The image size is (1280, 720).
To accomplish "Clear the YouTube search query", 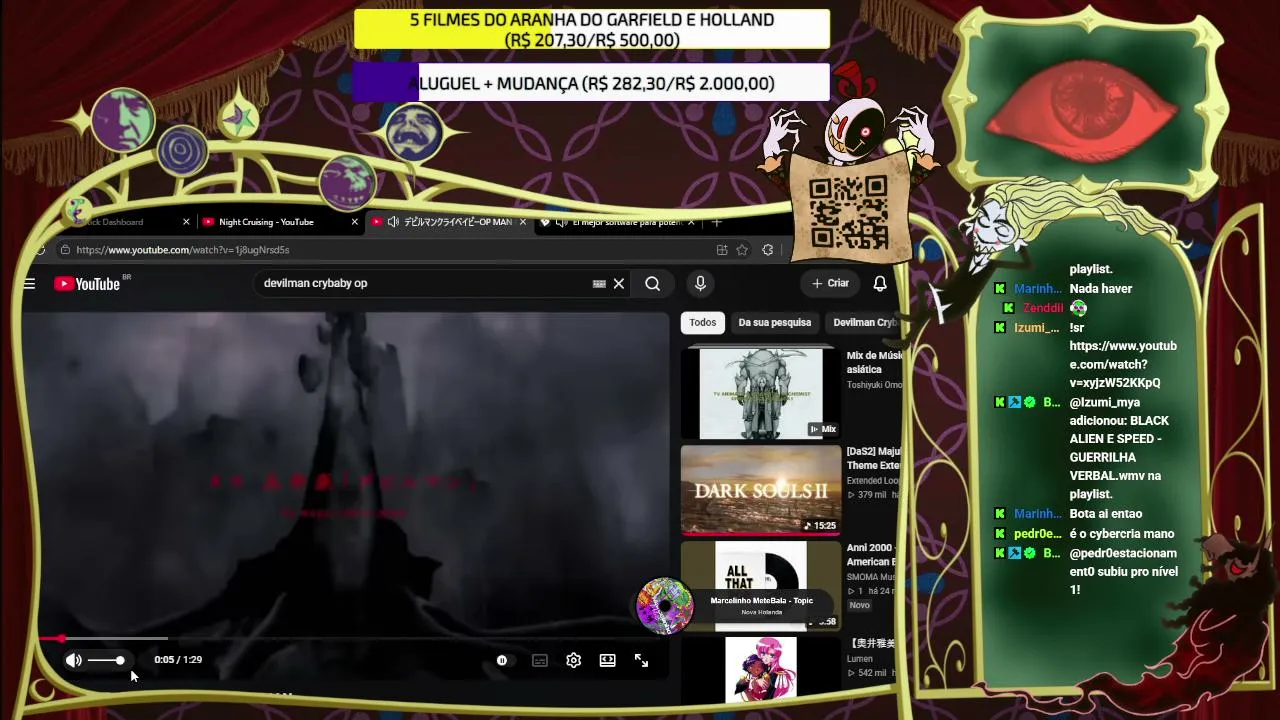I will pyautogui.click(x=619, y=284).
